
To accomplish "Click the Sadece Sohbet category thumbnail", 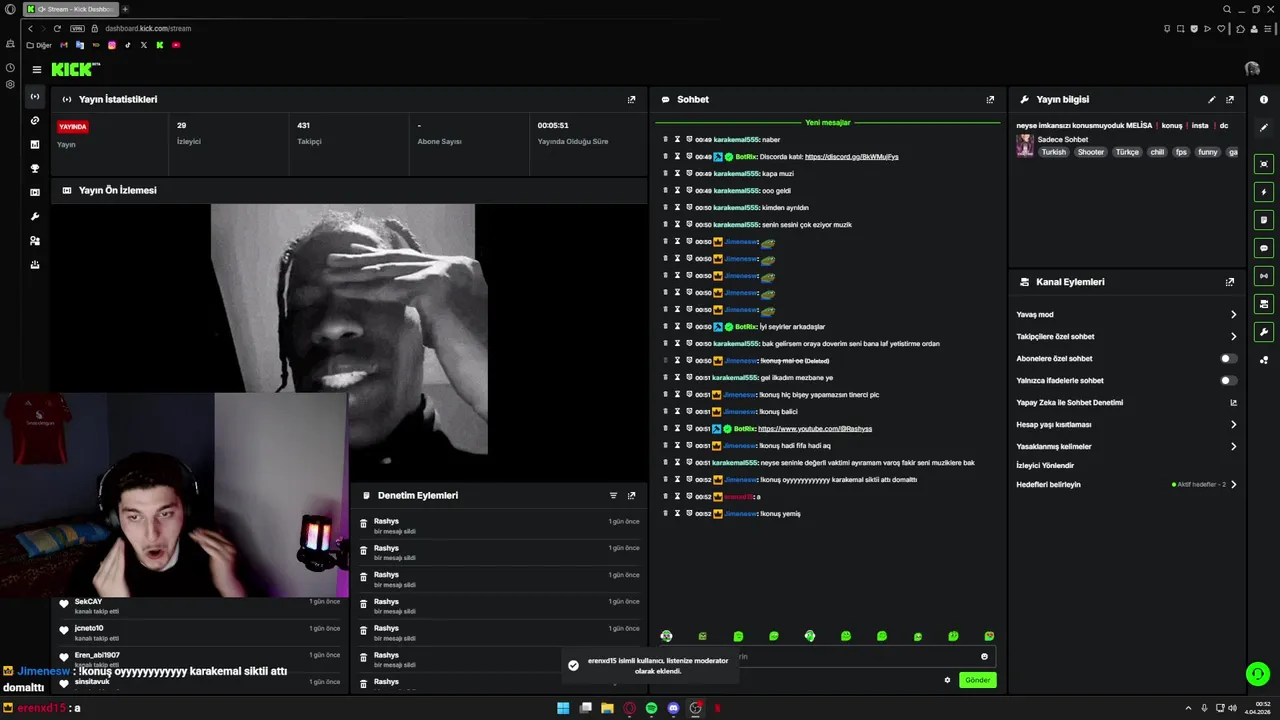I will 1025,146.
